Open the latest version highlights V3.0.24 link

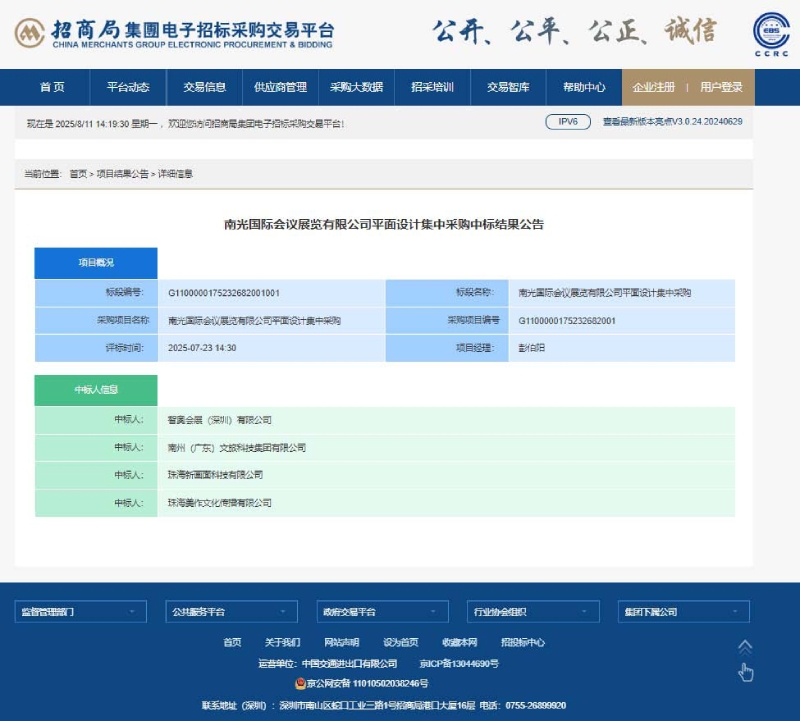coord(672,122)
